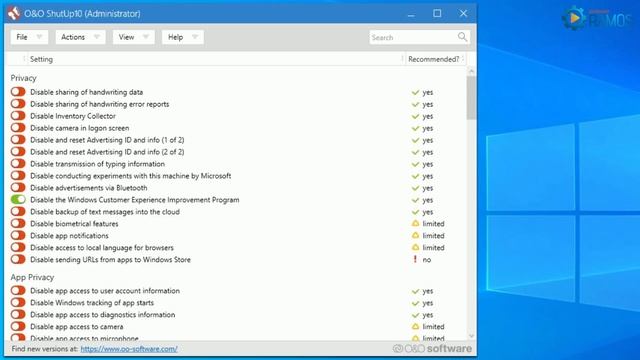Select the Privacy section heading

[24, 78]
